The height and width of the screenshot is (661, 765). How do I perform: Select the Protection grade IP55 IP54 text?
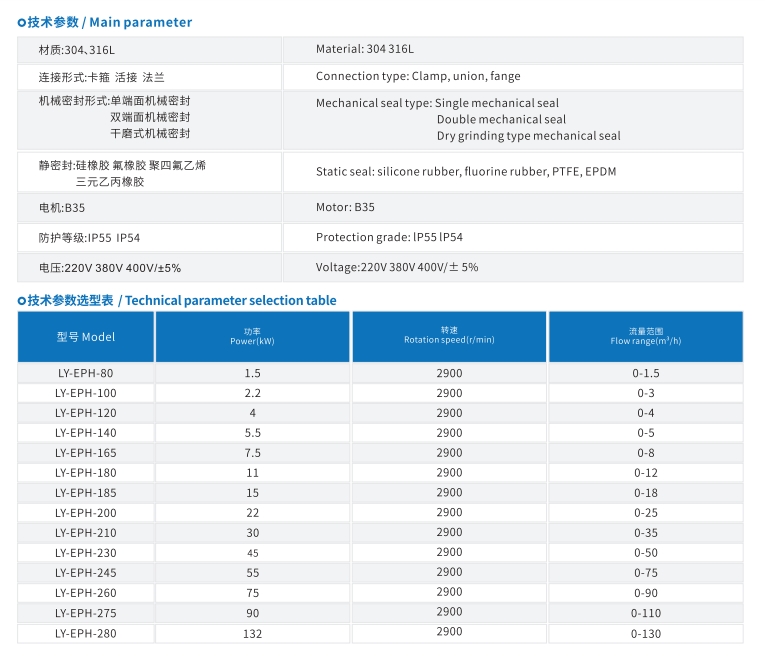(x=389, y=238)
